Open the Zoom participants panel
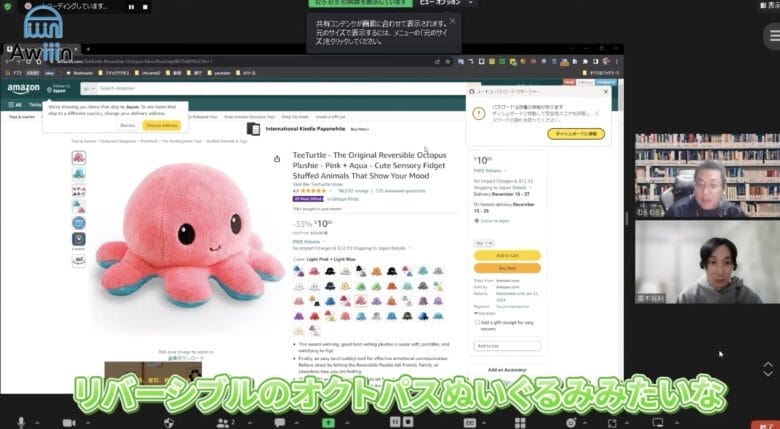The height and width of the screenshot is (429, 780). click(x=225, y=423)
